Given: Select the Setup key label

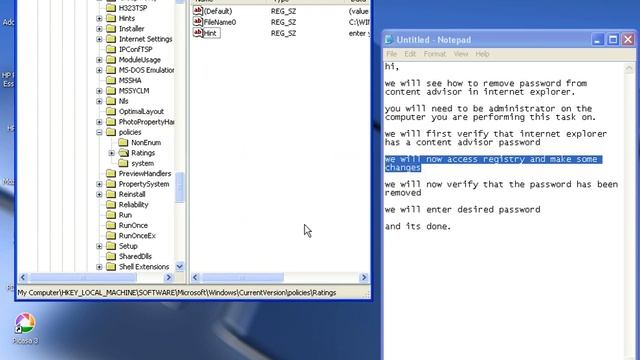Looking at the screenshot, I should 128,246.
